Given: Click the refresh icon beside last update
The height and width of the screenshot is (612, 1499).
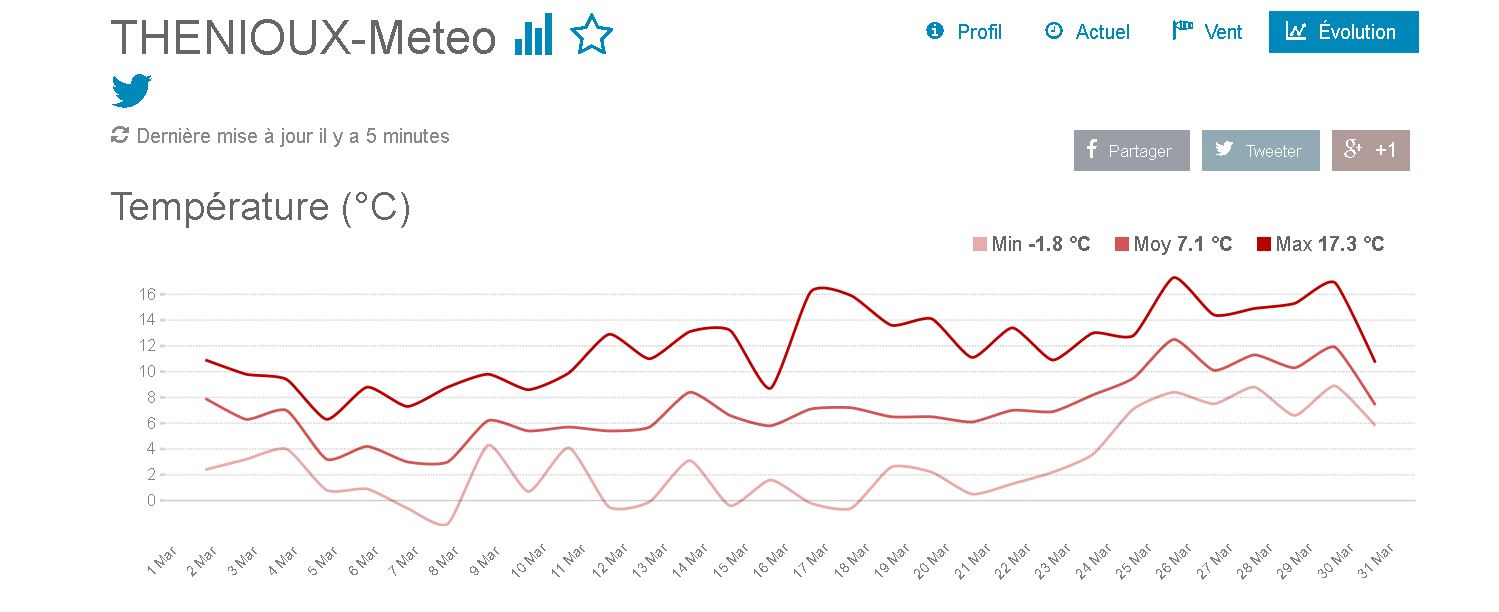Looking at the screenshot, I should click(x=120, y=135).
